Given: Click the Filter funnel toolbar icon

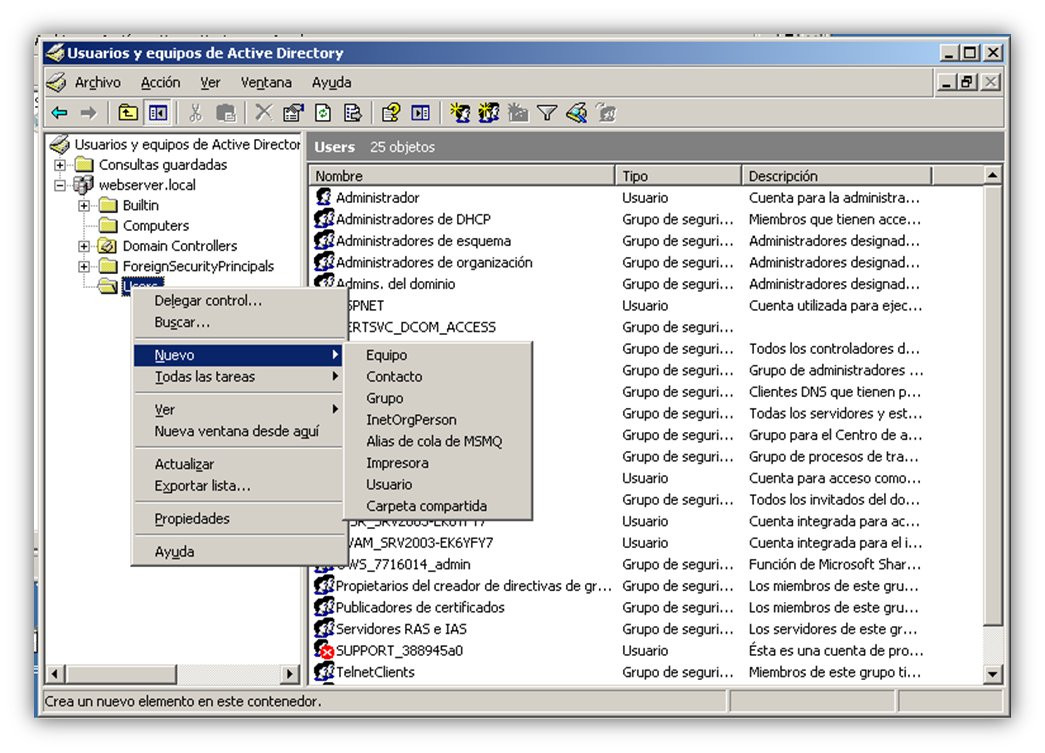Looking at the screenshot, I should pyautogui.click(x=547, y=113).
